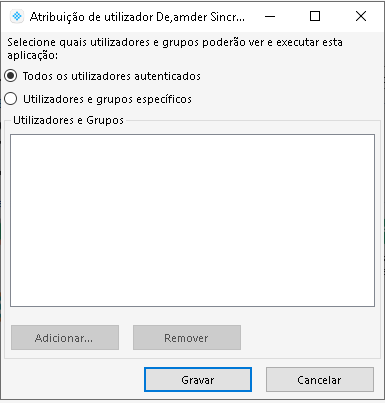Click the 'Utilizadores e Grupos' group heading
The image size is (385, 403).
click(68, 120)
